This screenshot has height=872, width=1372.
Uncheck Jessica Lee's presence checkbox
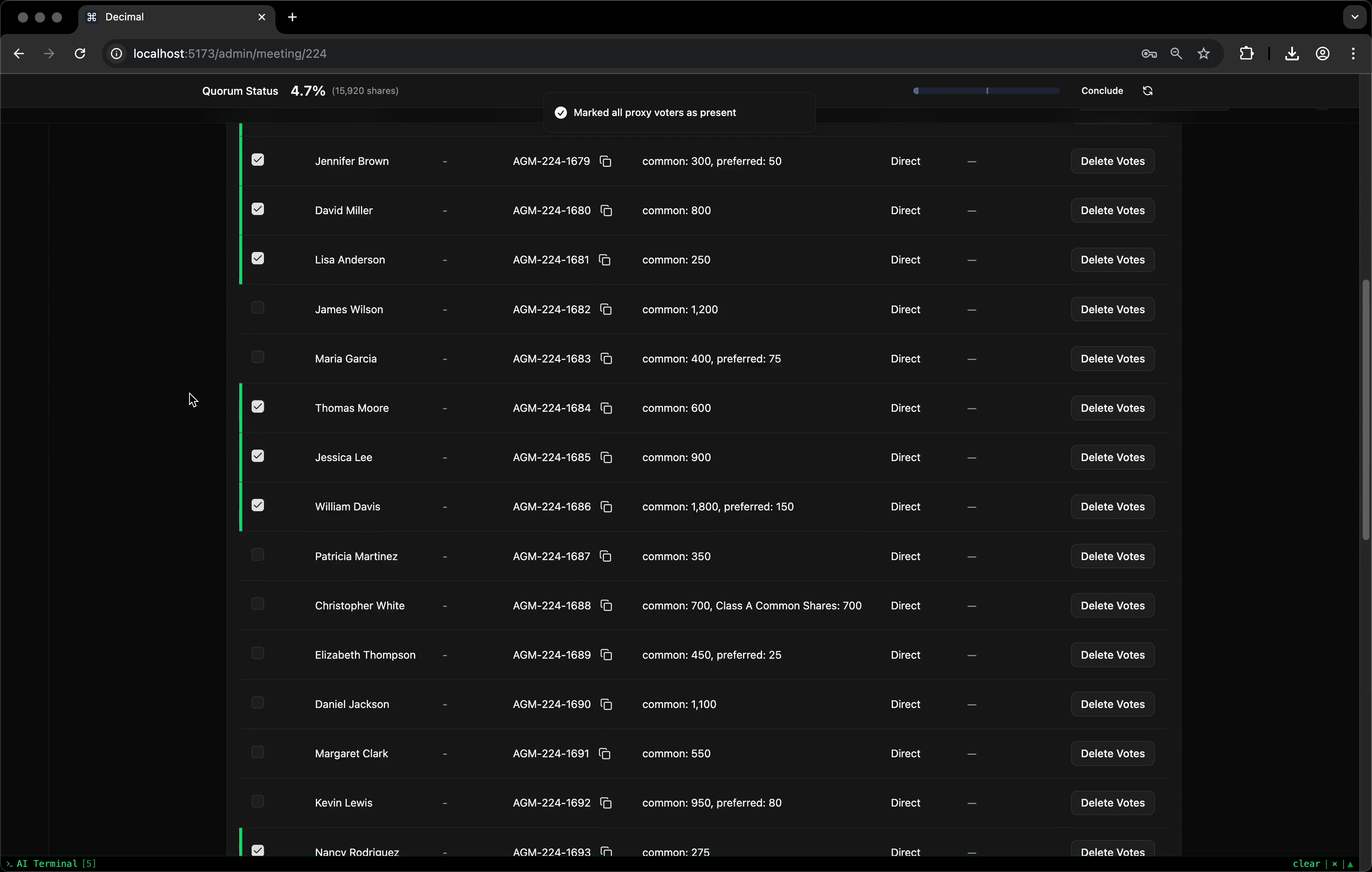coord(258,456)
